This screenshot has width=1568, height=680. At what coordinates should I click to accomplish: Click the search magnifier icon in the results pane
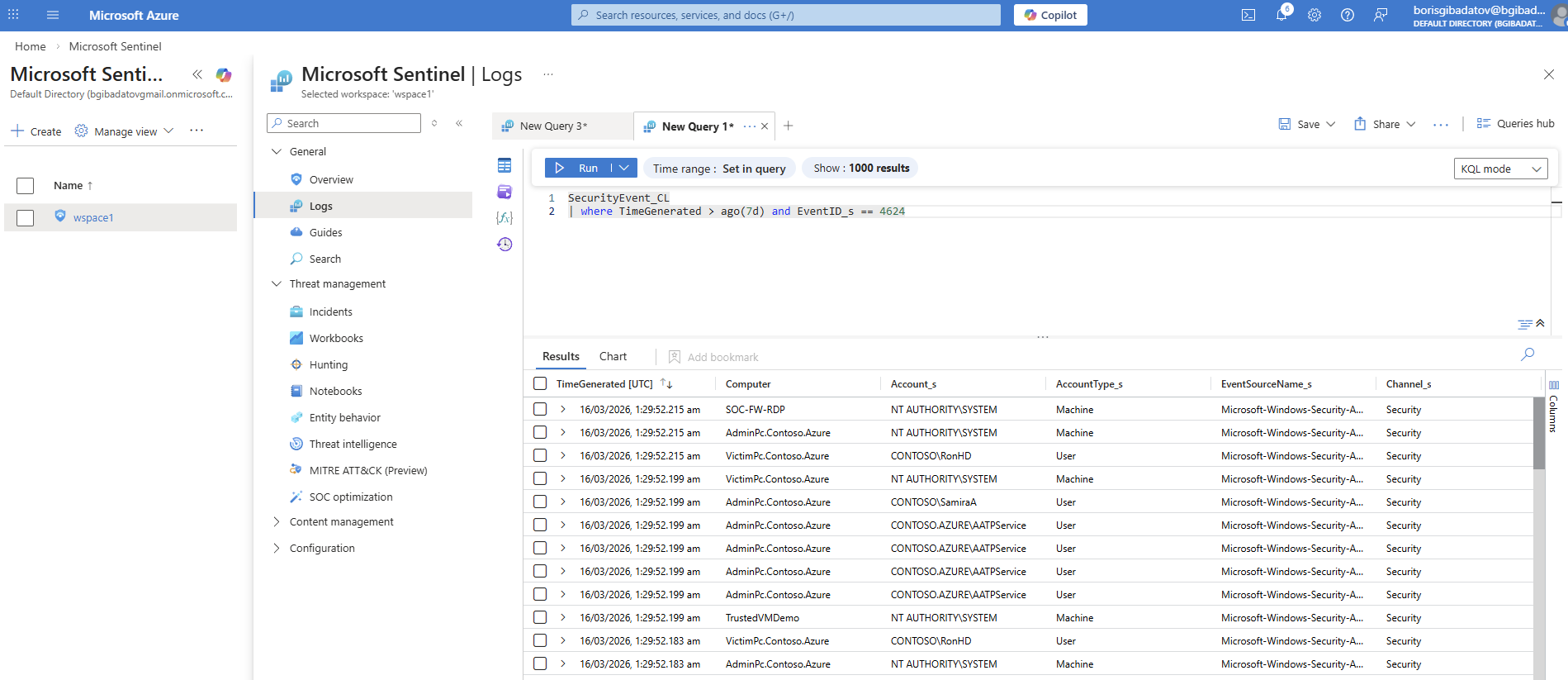point(1528,354)
